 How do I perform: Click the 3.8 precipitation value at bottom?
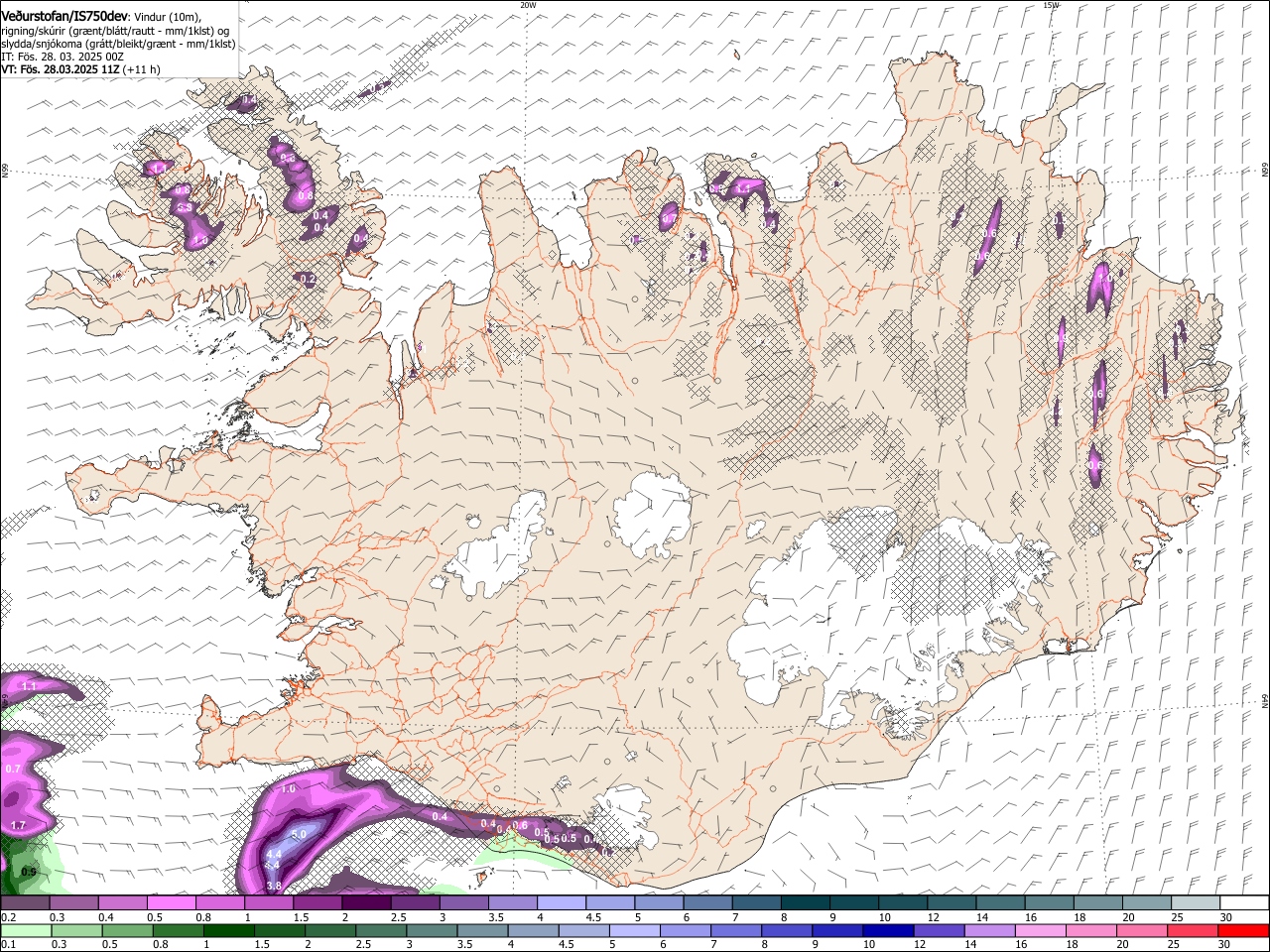[x=275, y=886]
